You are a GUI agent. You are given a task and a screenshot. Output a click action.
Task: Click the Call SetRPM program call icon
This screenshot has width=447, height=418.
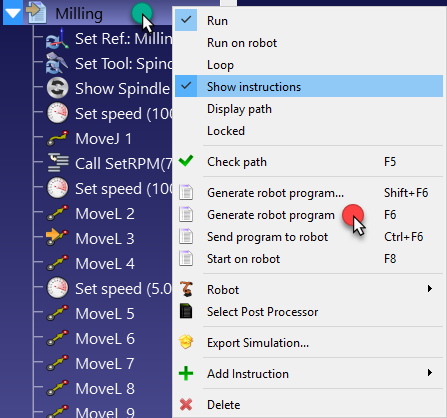58,163
